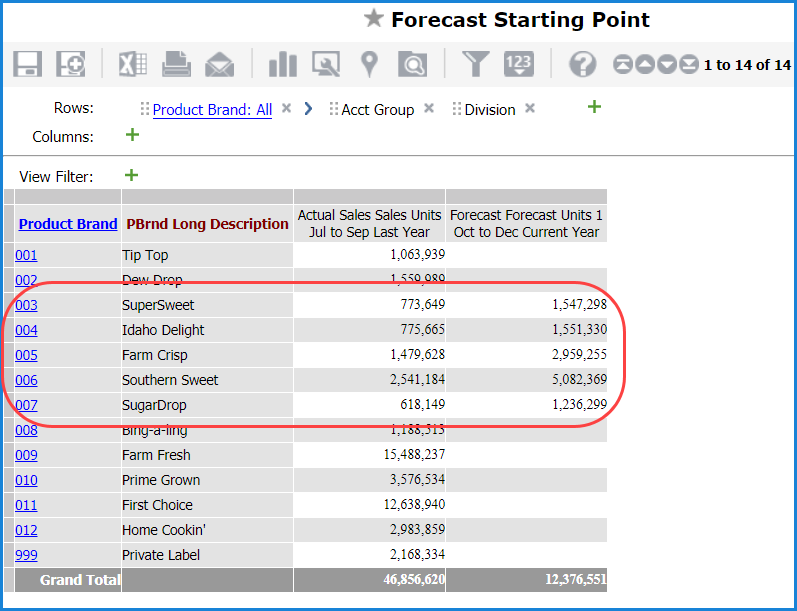Remove Product Brand from rows
The height and width of the screenshot is (611, 797).
coord(287,108)
